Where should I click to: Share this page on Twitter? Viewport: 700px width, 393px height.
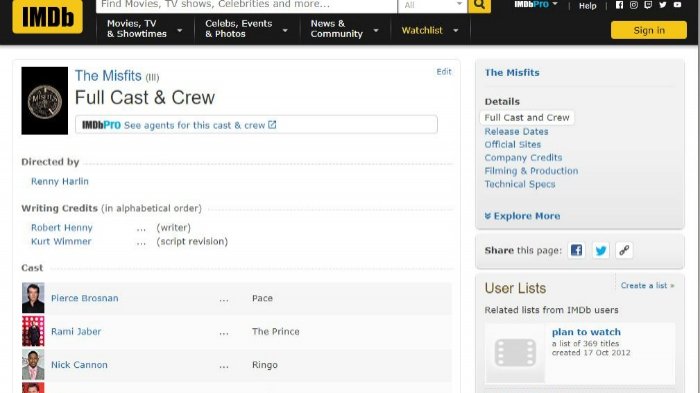point(600,250)
